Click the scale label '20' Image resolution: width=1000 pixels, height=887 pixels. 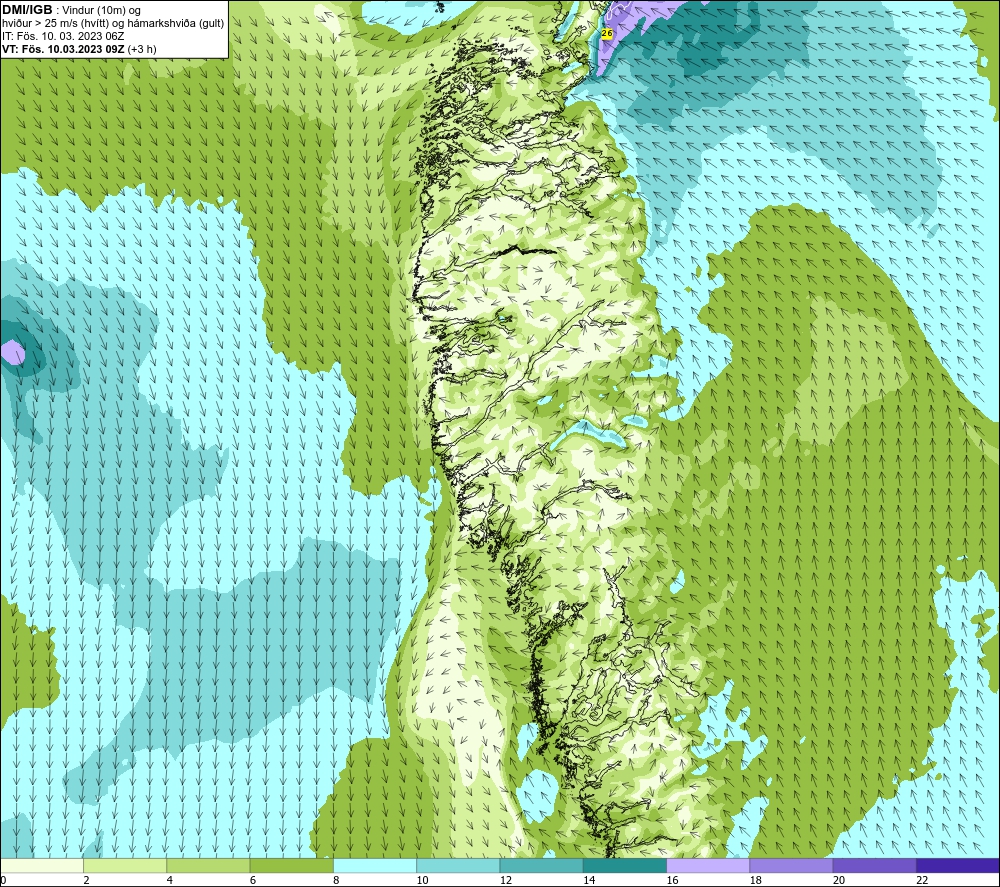pos(839,880)
